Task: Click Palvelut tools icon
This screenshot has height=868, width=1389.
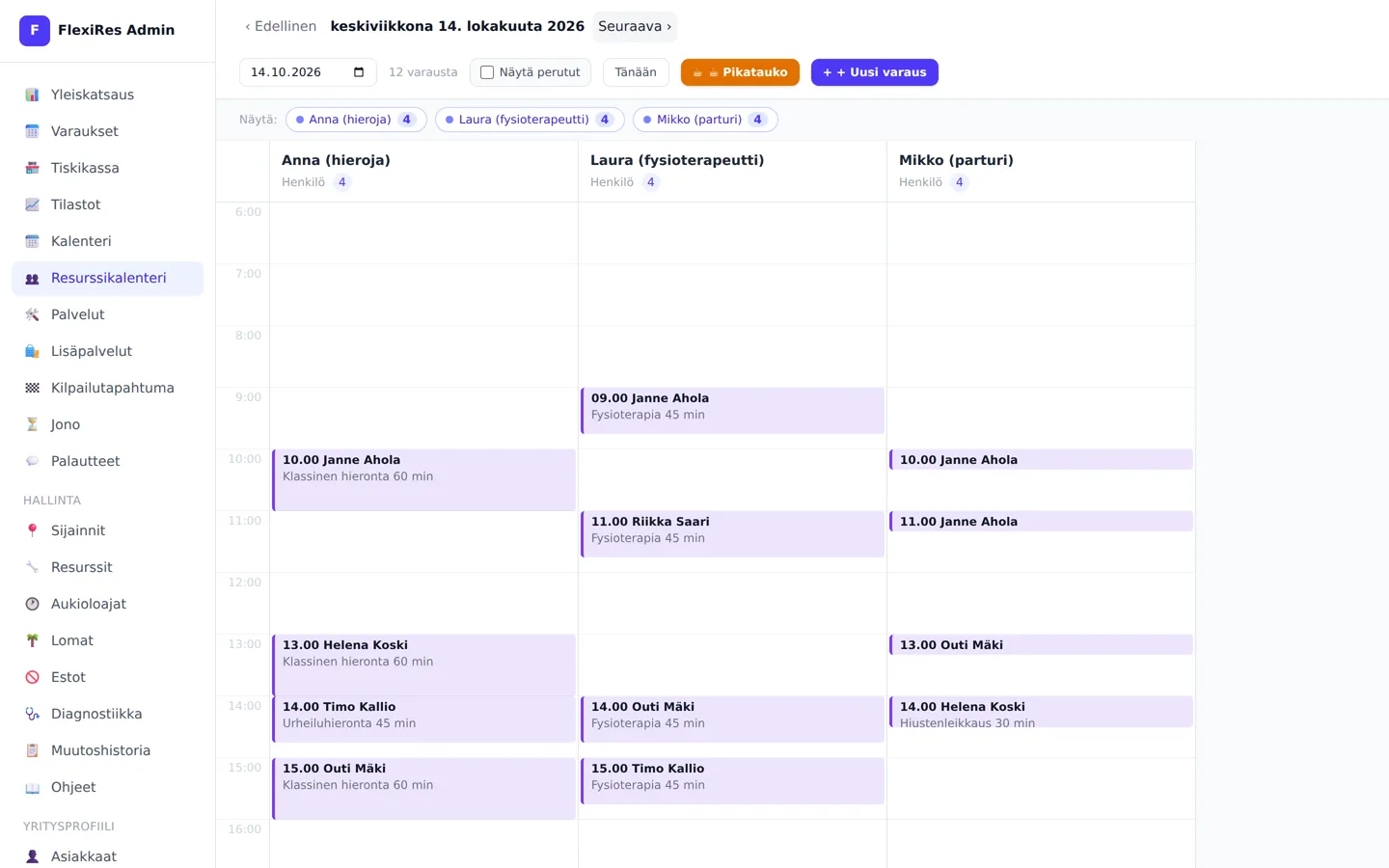Action: [x=32, y=314]
